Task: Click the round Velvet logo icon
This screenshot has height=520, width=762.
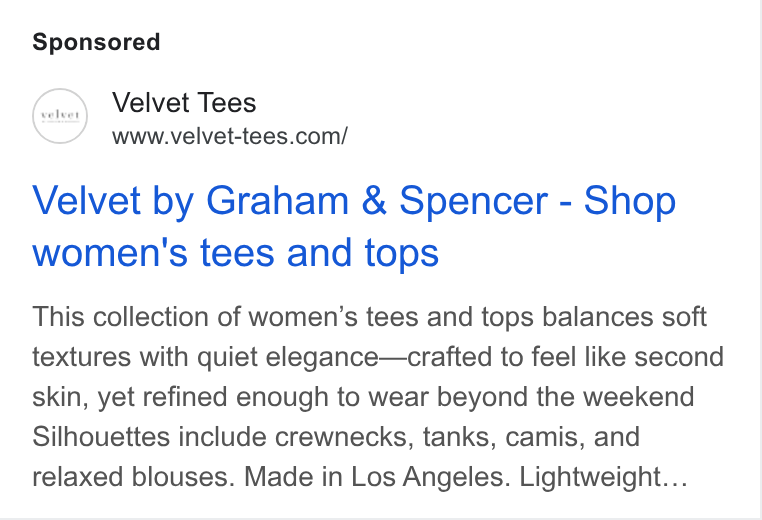Action: tap(60, 116)
